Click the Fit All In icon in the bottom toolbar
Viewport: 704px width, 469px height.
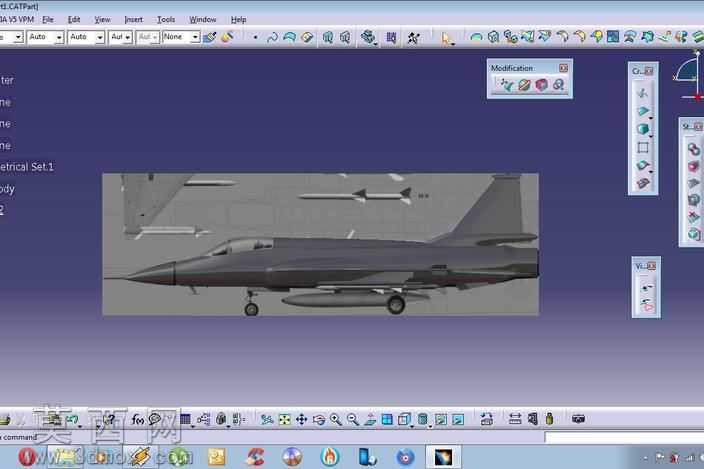tap(285, 420)
